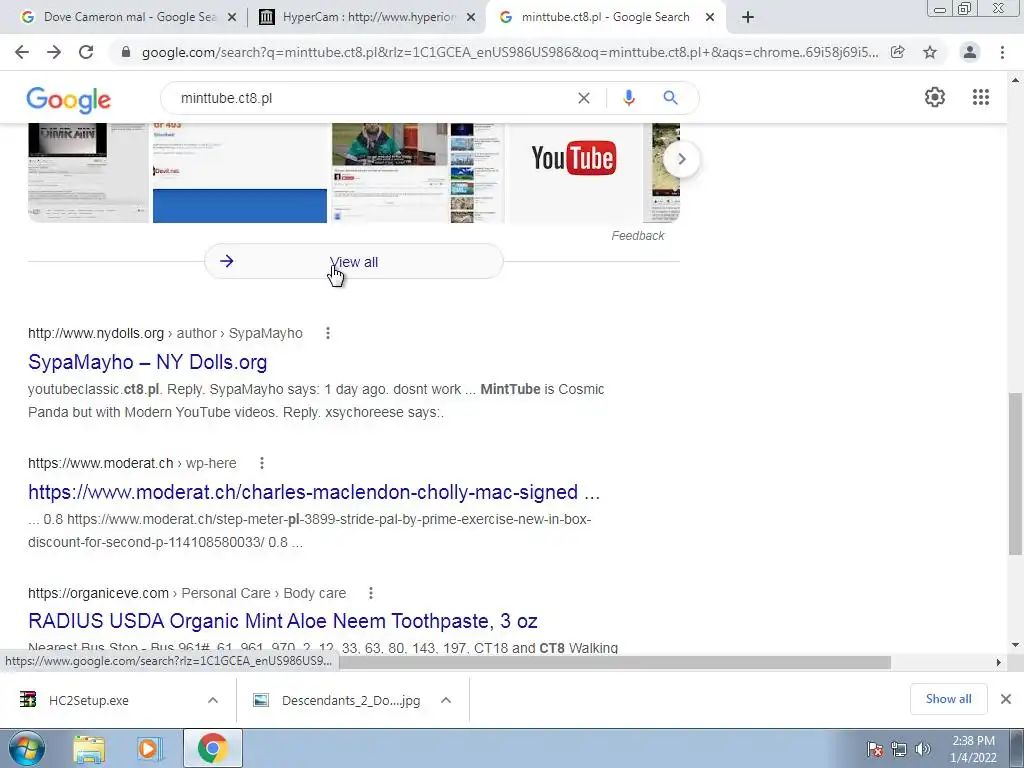The image size is (1024, 768).
Task: Reload the current Google search page
Action: point(86,52)
